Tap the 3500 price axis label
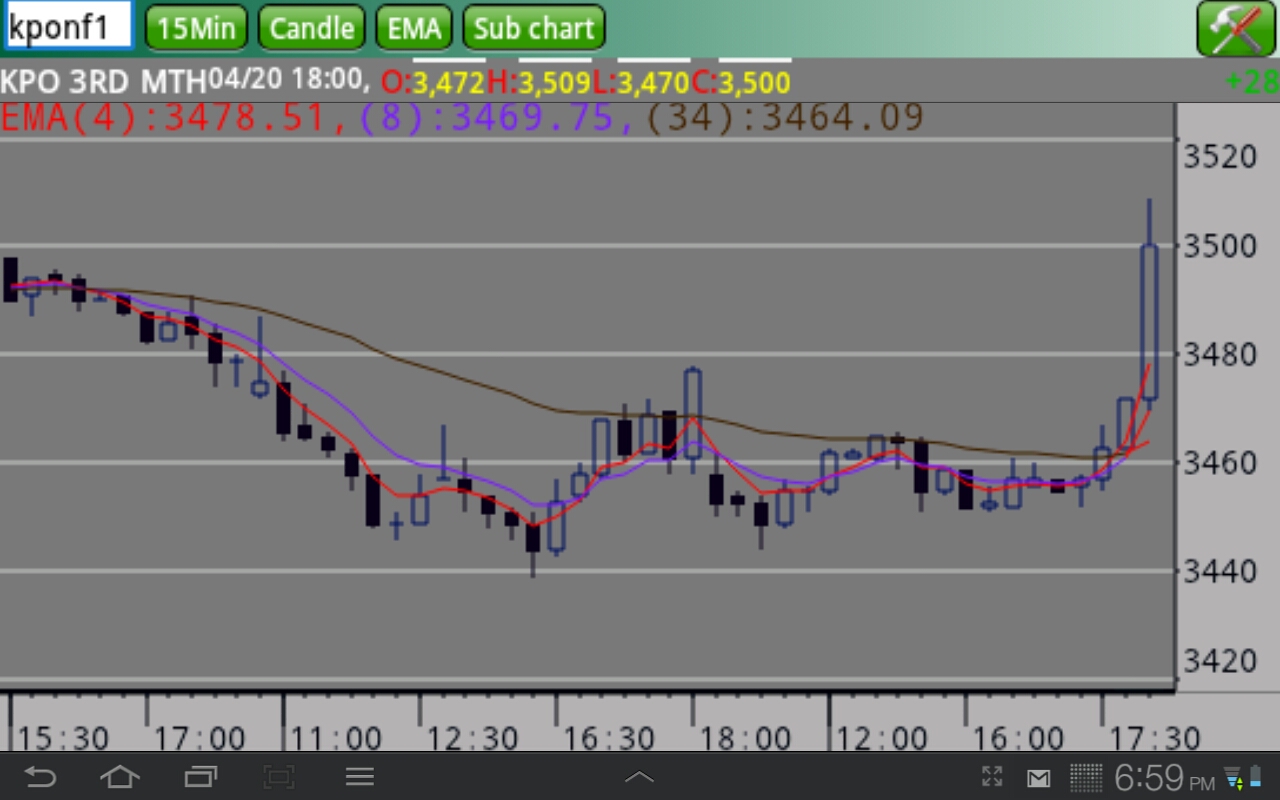Image resolution: width=1280 pixels, height=800 pixels. [x=1219, y=245]
